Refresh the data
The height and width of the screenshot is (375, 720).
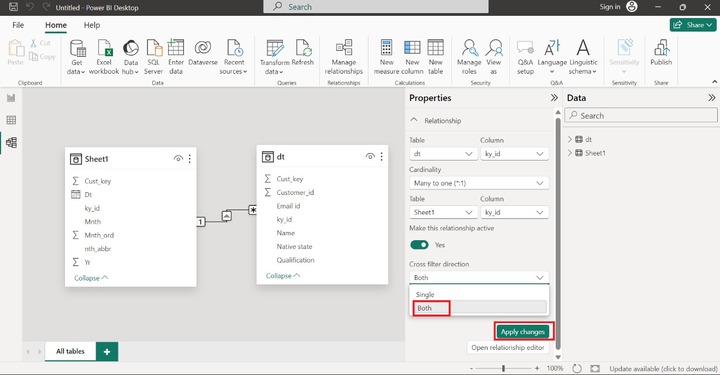pos(303,53)
